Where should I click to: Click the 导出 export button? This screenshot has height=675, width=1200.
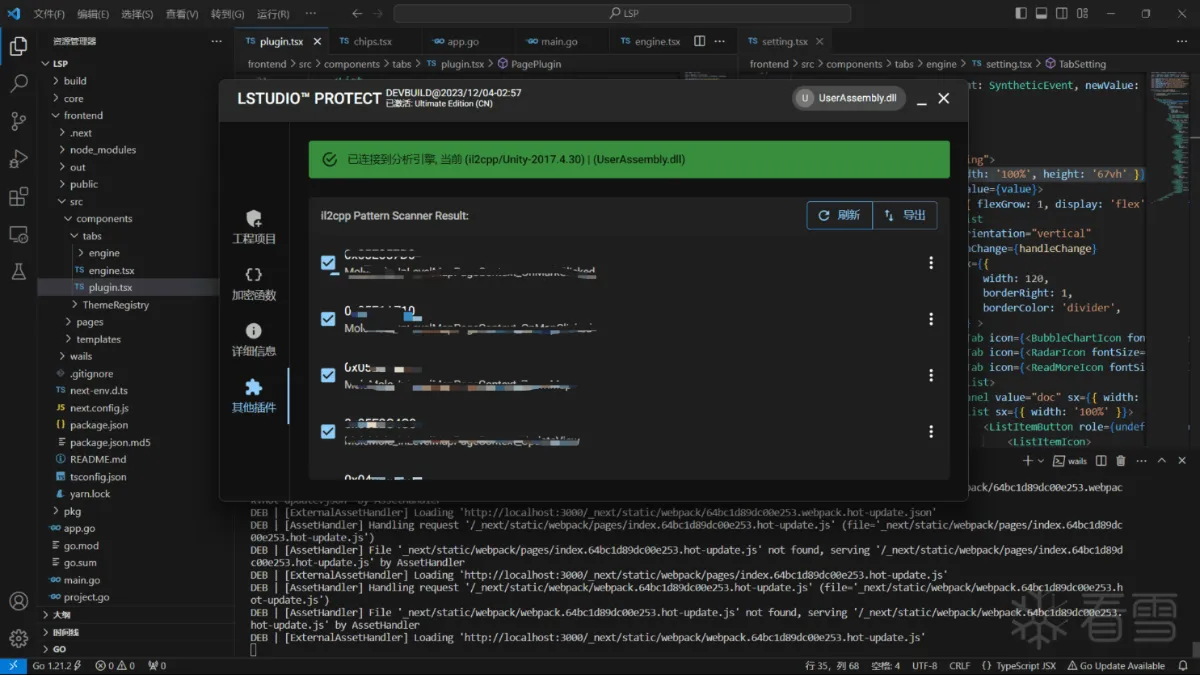905,215
